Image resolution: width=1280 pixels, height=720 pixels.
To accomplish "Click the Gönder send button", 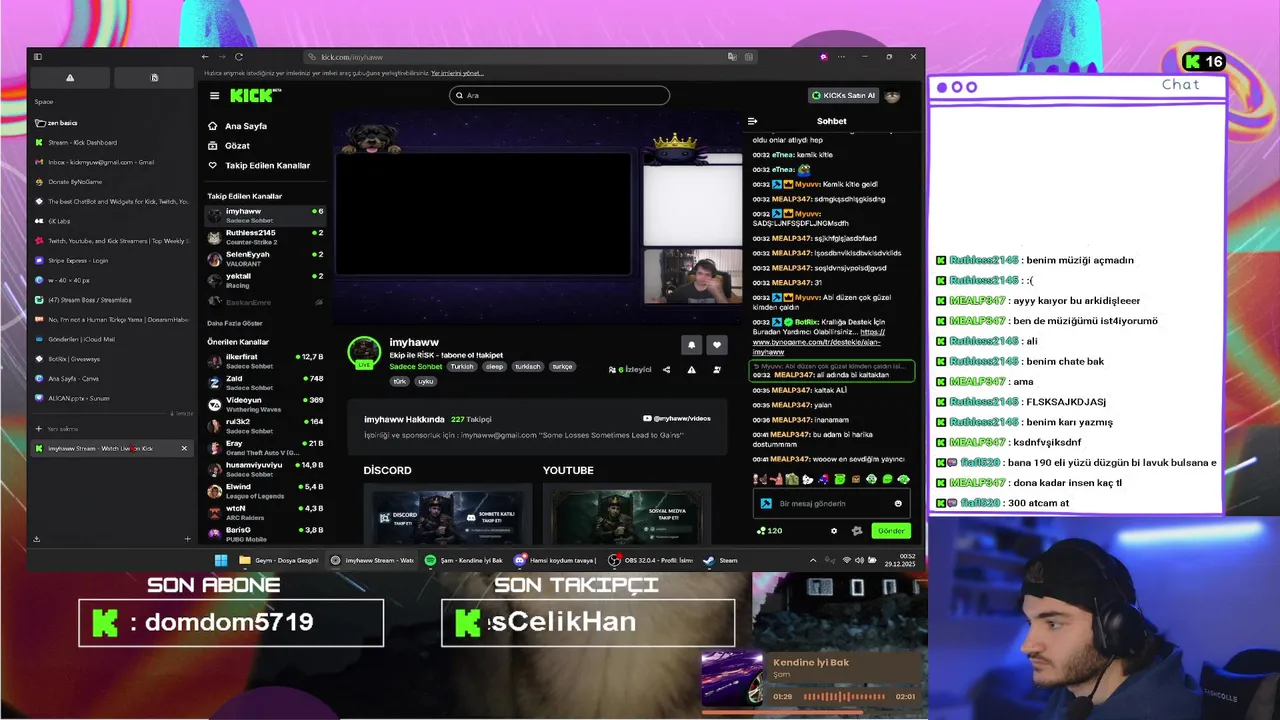I will [x=891, y=531].
